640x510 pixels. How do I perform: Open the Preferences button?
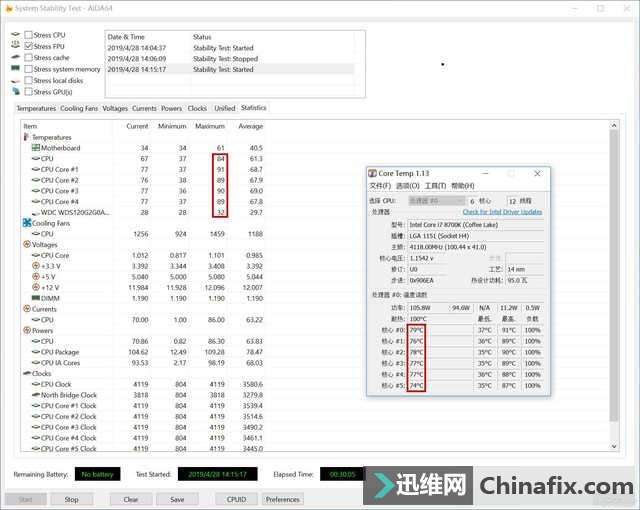pos(282,499)
